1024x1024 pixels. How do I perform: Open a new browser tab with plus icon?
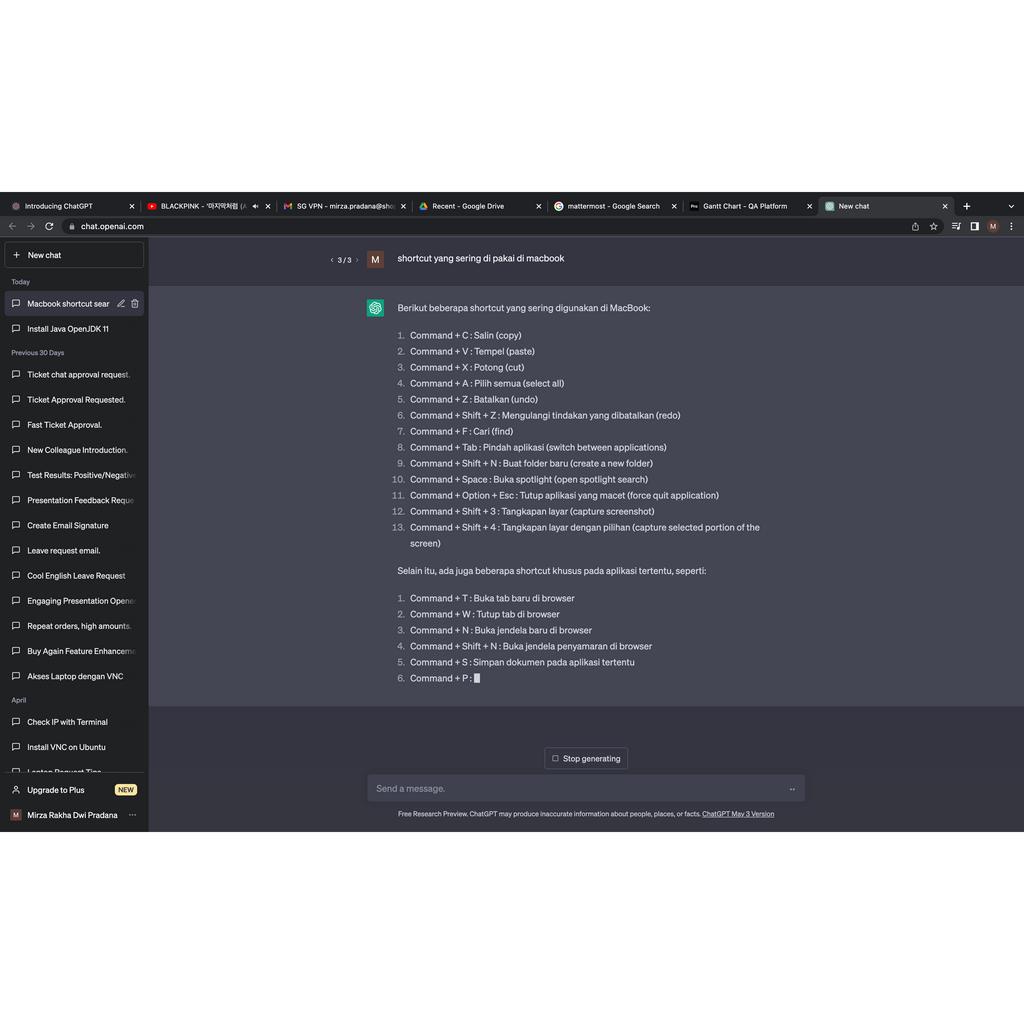pyautogui.click(x=967, y=207)
